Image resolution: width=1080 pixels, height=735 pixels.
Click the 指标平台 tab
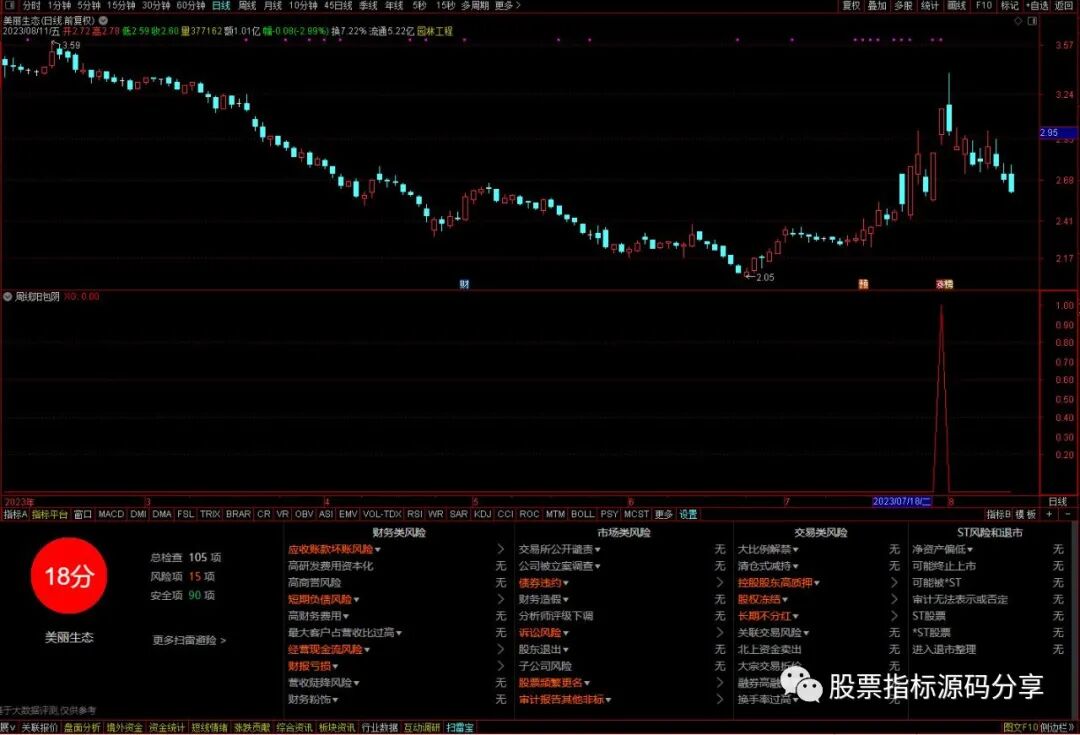pyautogui.click(x=50, y=514)
